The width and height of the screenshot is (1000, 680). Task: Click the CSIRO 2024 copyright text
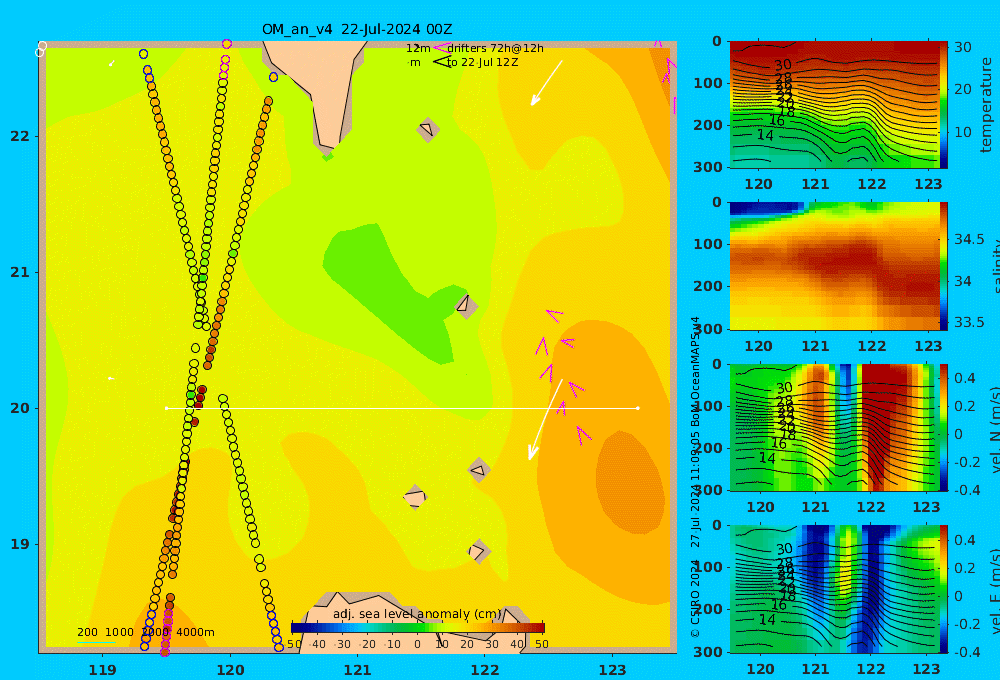coord(695,598)
